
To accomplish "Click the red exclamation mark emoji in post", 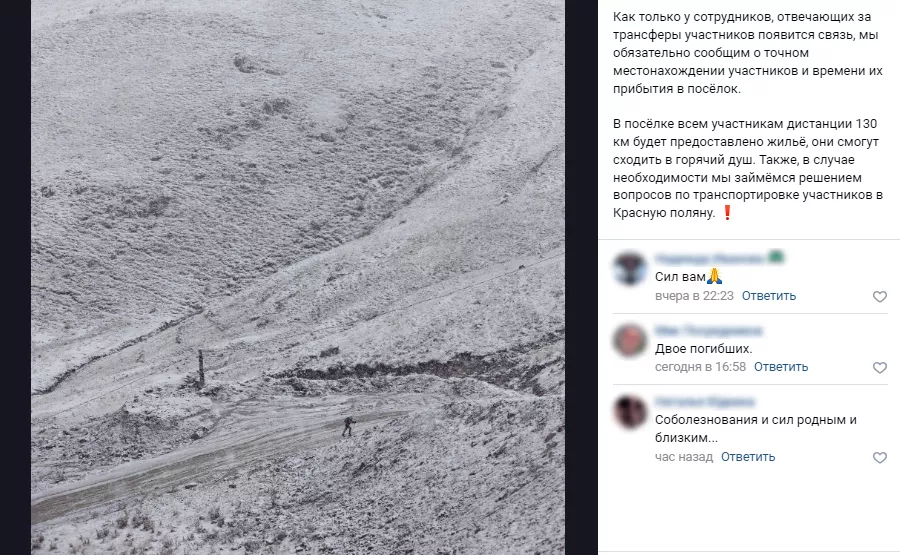I will [727, 213].
